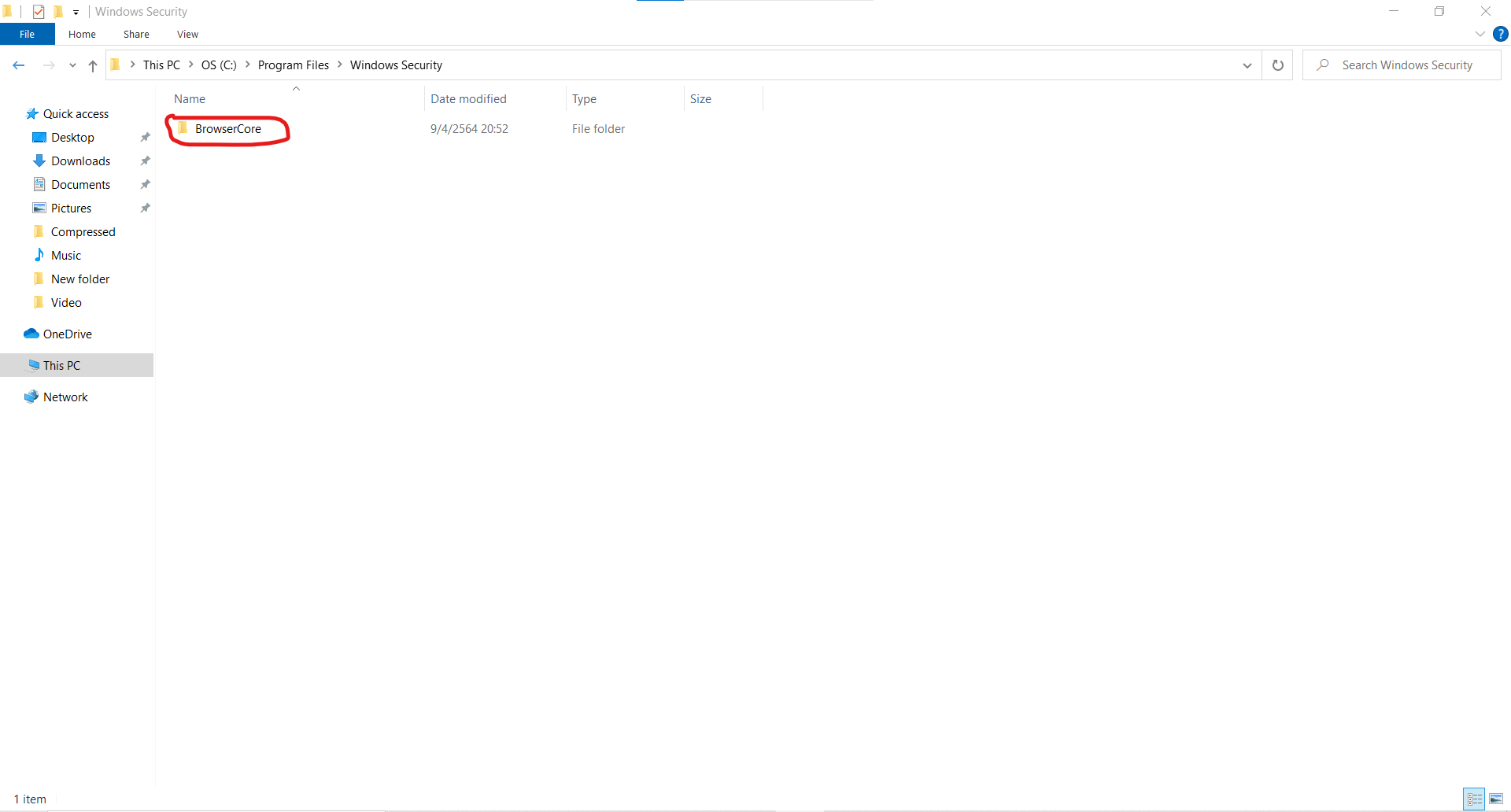Click the New folder icon in title bar
This screenshot has height=812, width=1511.
pos(57,12)
